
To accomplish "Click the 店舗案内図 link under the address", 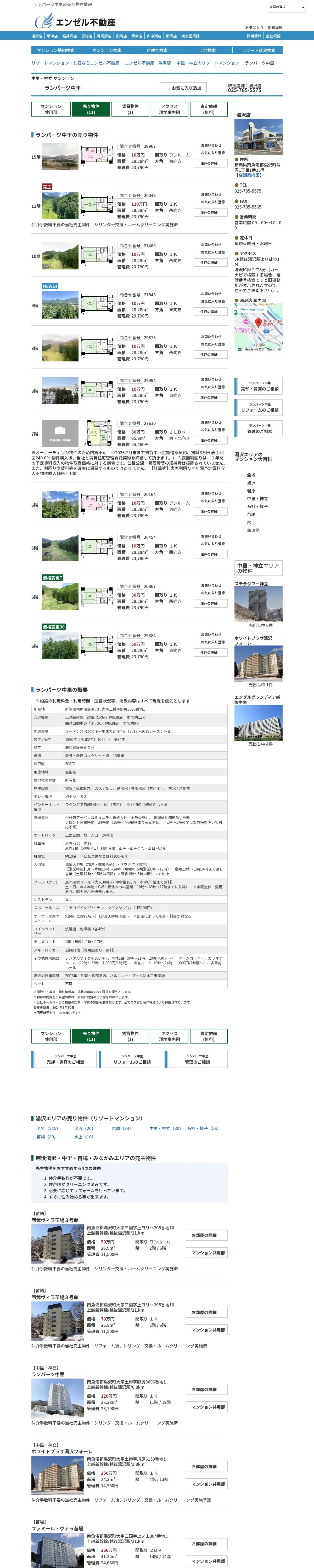I will point(249,175).
